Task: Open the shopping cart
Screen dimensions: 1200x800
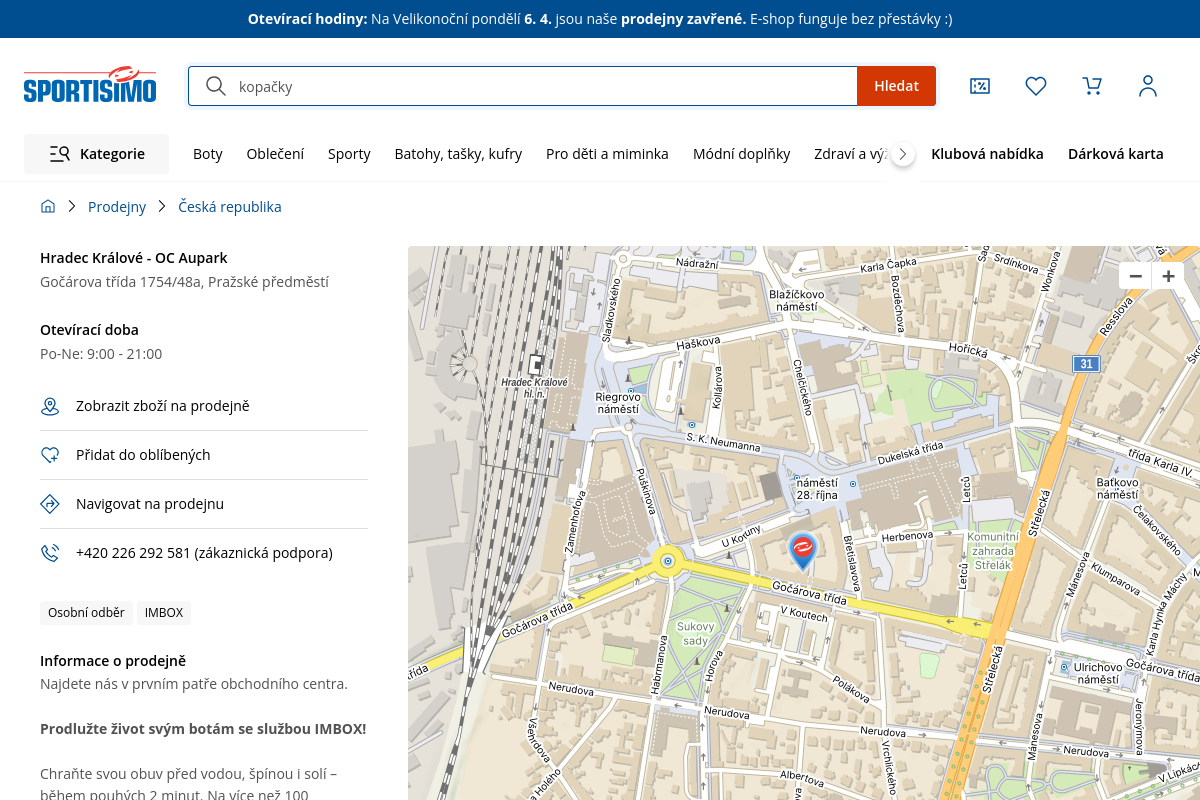Action: coord(1092,86)
